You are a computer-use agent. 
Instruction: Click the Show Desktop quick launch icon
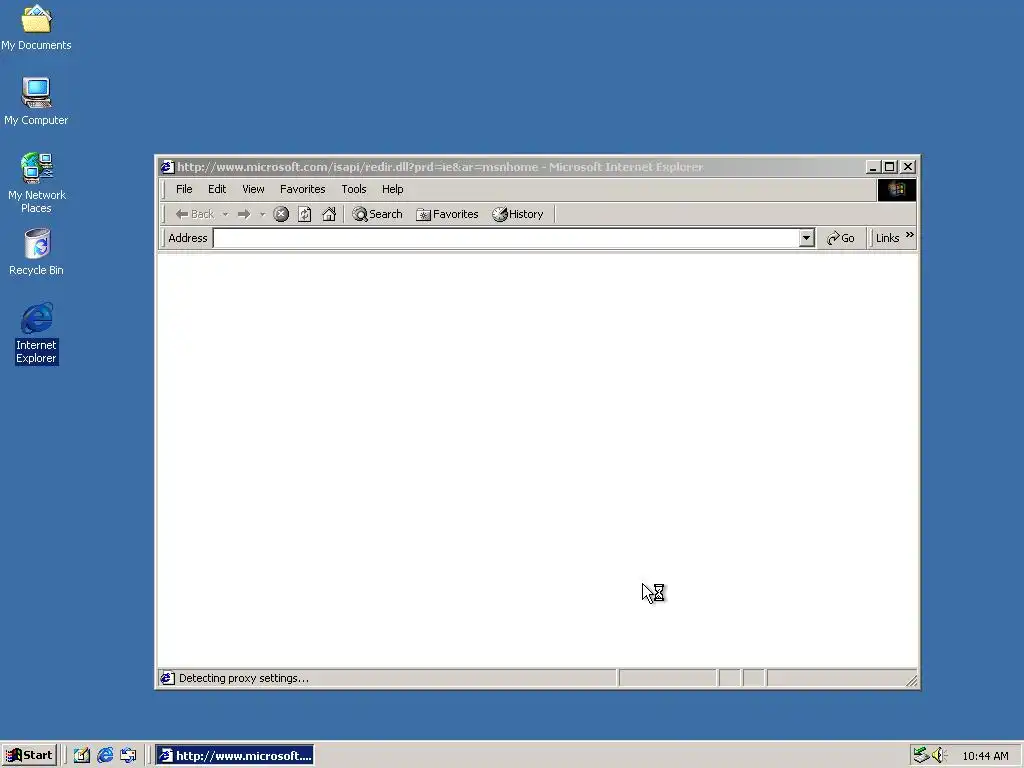pyautogui.click(x=82, y=756)
